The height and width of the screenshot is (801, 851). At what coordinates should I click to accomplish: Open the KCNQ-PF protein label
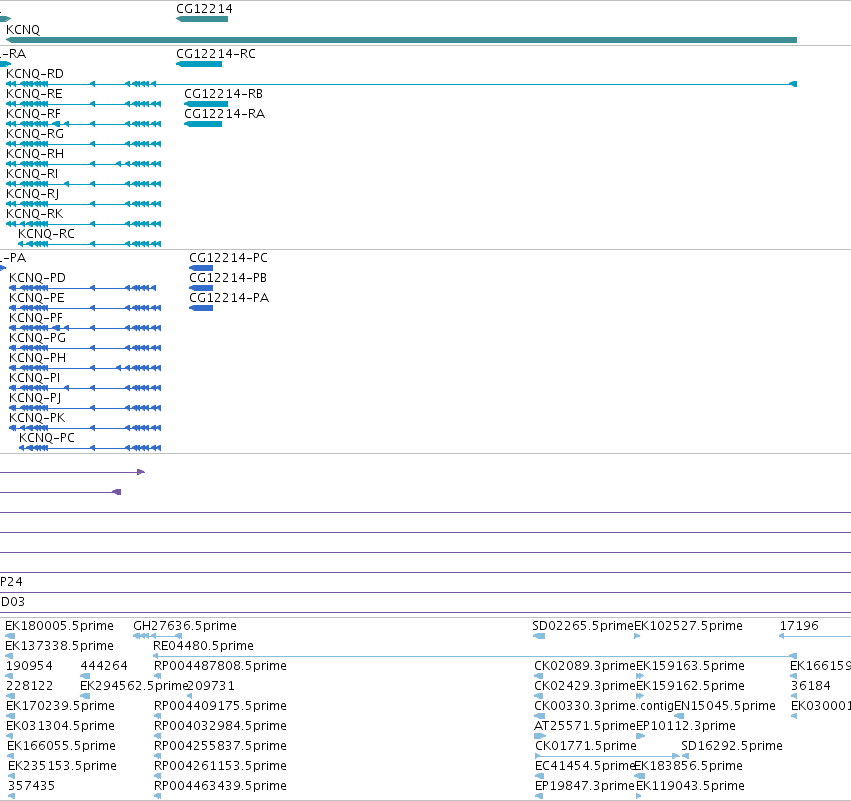[x=36, y=318]
